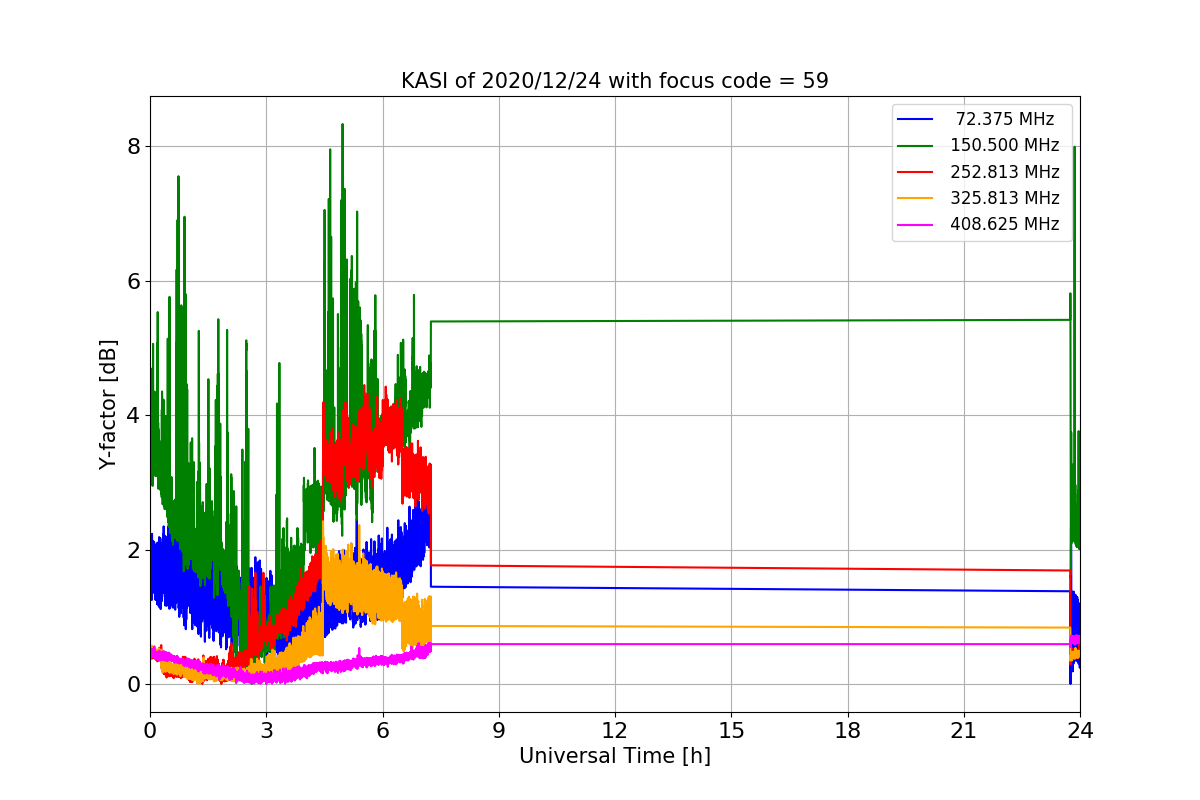Click x-axis tick label 12
The image size is (1200, 800).
point(615,731)
